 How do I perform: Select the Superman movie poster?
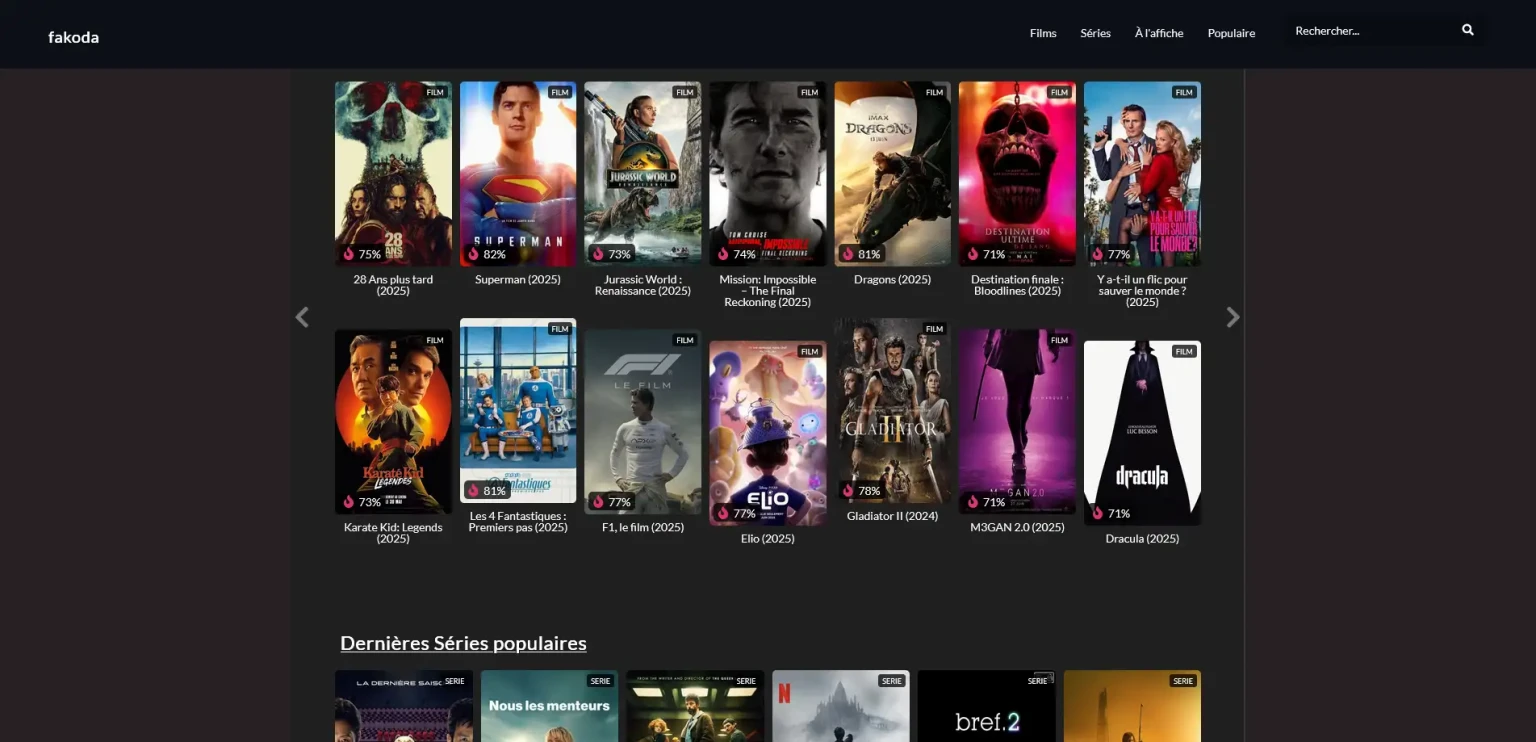(x=518, y=174)
